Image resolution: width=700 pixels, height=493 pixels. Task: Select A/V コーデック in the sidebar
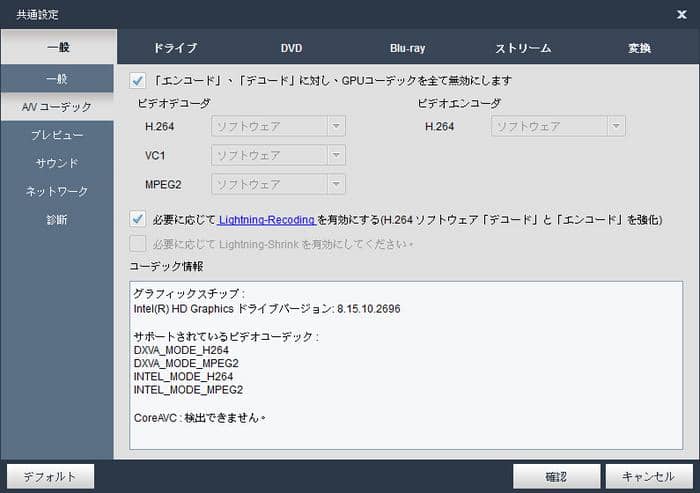pyautogui.click(x=57, y=107)
